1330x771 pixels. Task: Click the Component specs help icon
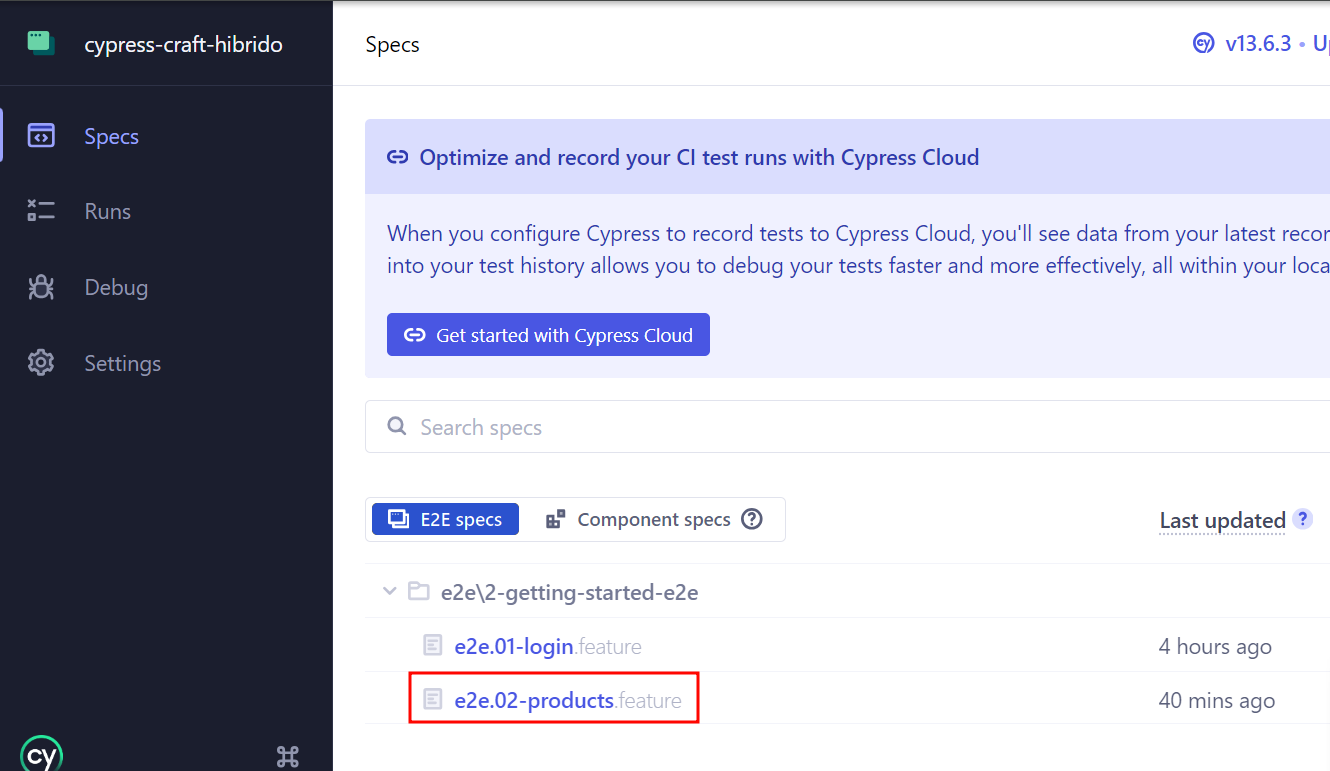click(751, 519)
